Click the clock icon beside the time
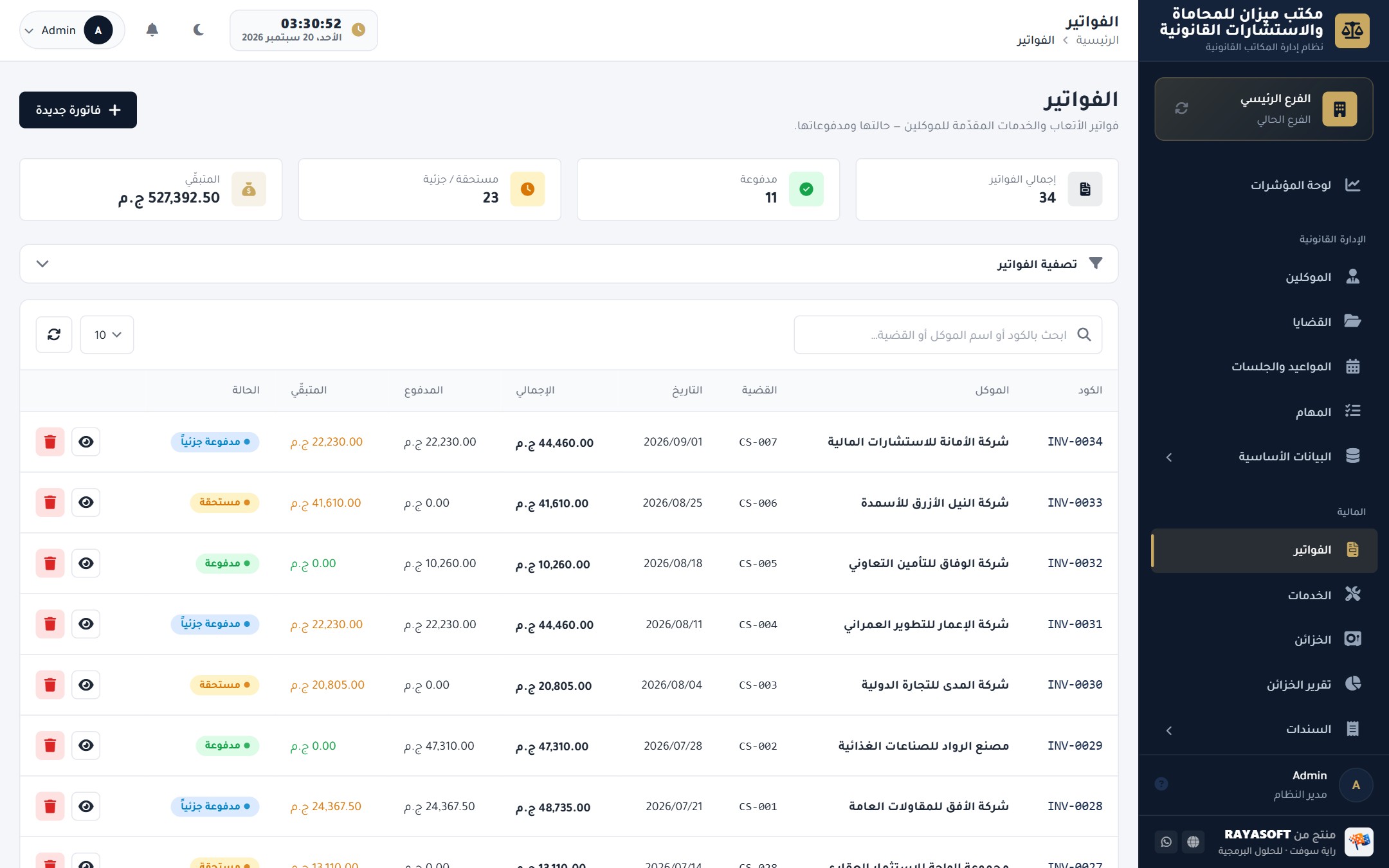The image size is (1389, 868). click(359, 30)
